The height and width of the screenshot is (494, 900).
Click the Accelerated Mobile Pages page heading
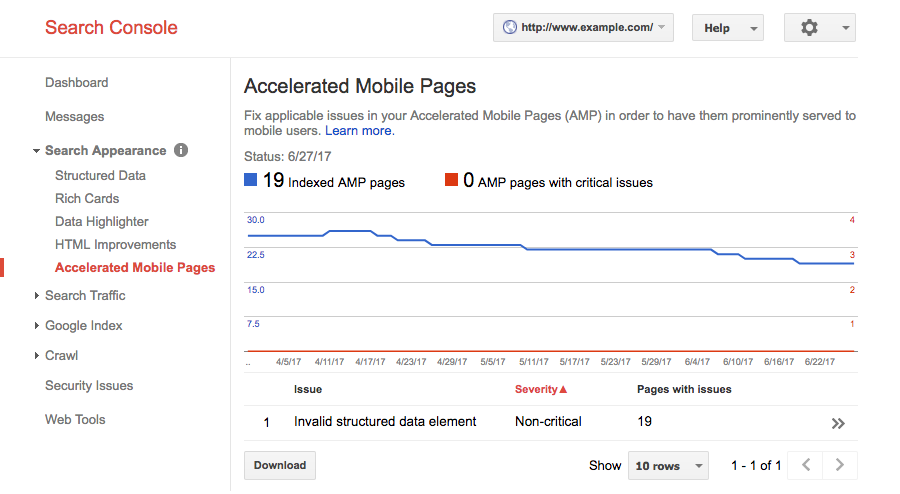(x=360, y=86)
